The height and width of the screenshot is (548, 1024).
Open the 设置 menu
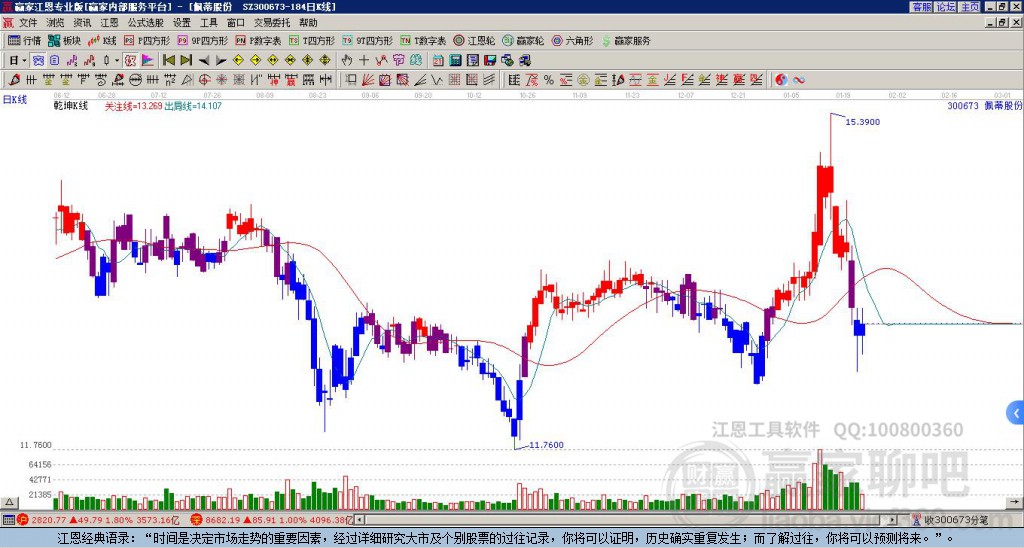click(182, 23)
